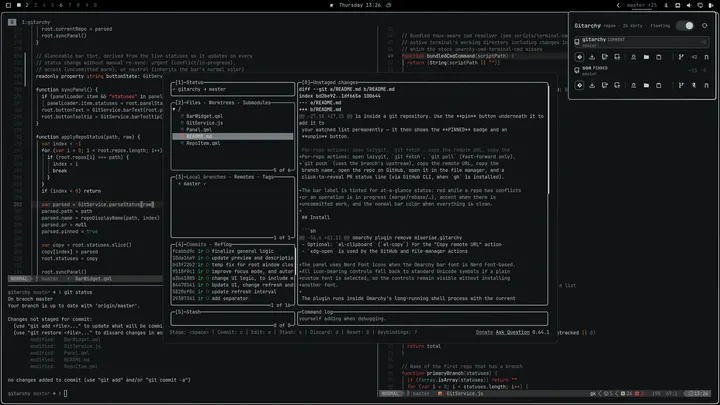
Task: Click the upload-arrow icon in gitarchy repo row
Action: click(x=633, y=57)
